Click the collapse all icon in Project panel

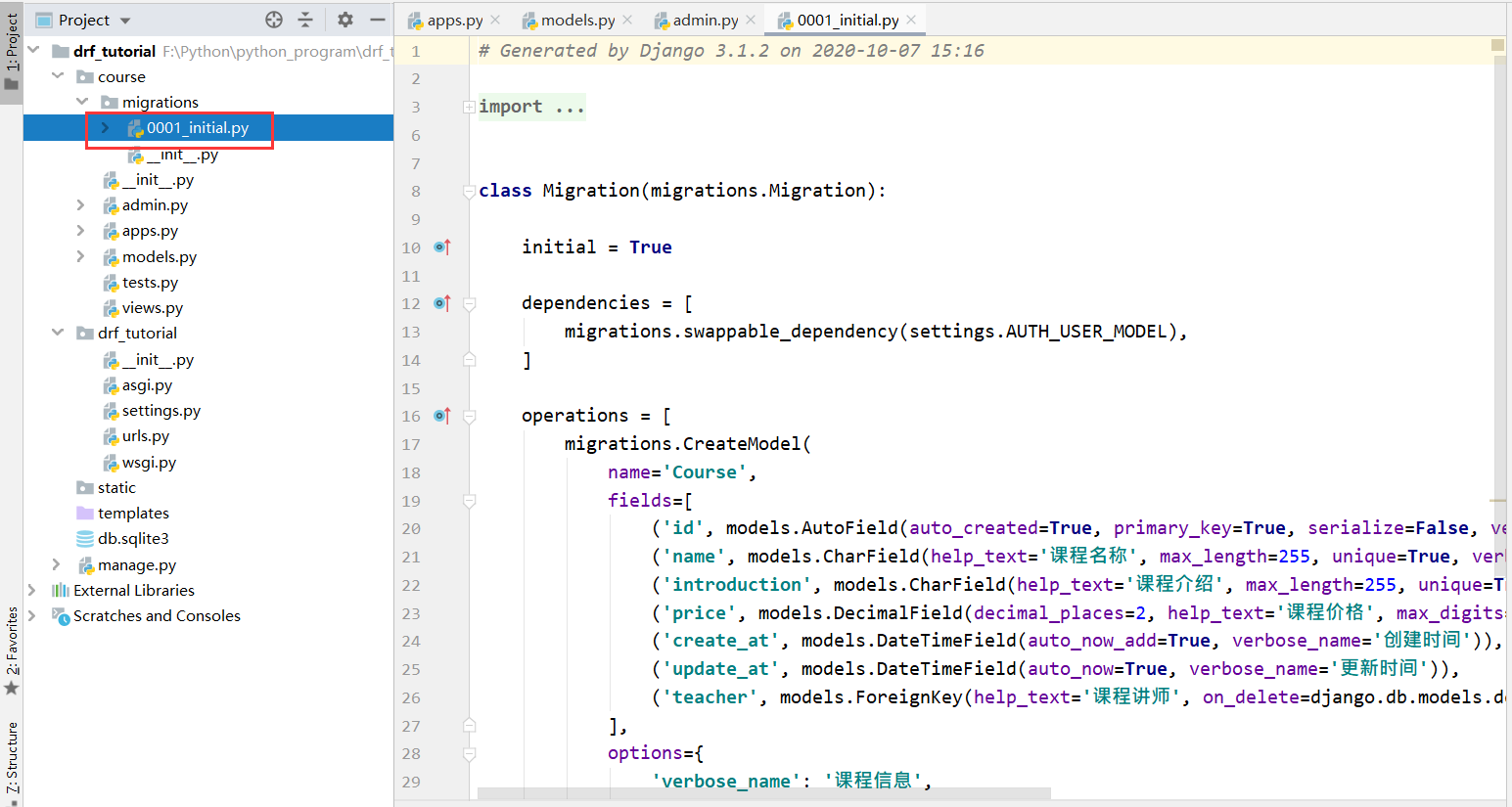305,20
